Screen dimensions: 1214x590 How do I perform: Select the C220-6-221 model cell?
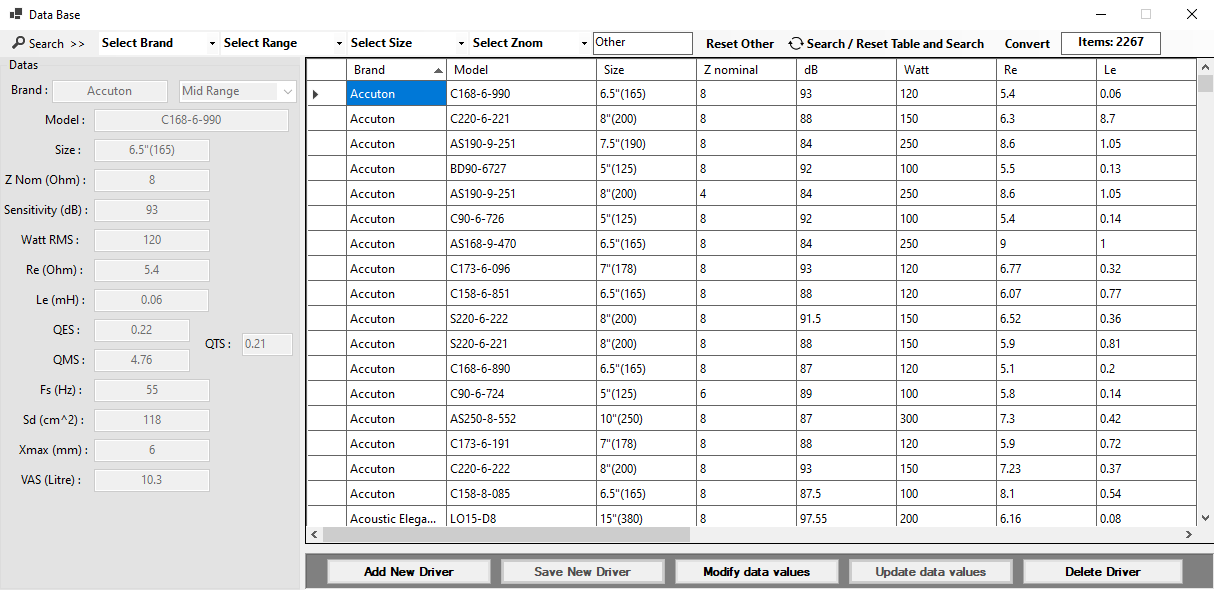click(521, 119)
